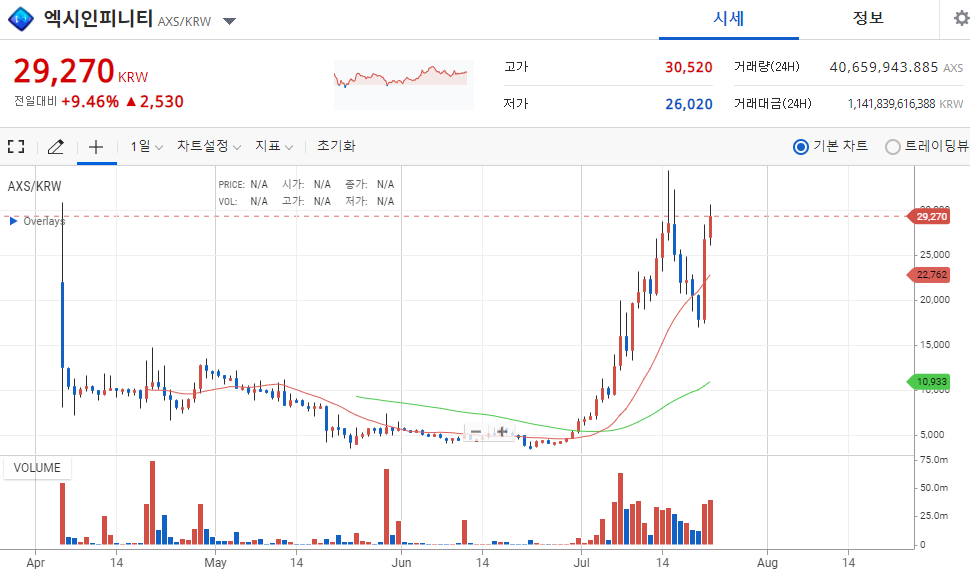The height and width of the screenshot is (573, 970).
Task: Click the mini price sparkline chart
Action: (x=403, y=84)
